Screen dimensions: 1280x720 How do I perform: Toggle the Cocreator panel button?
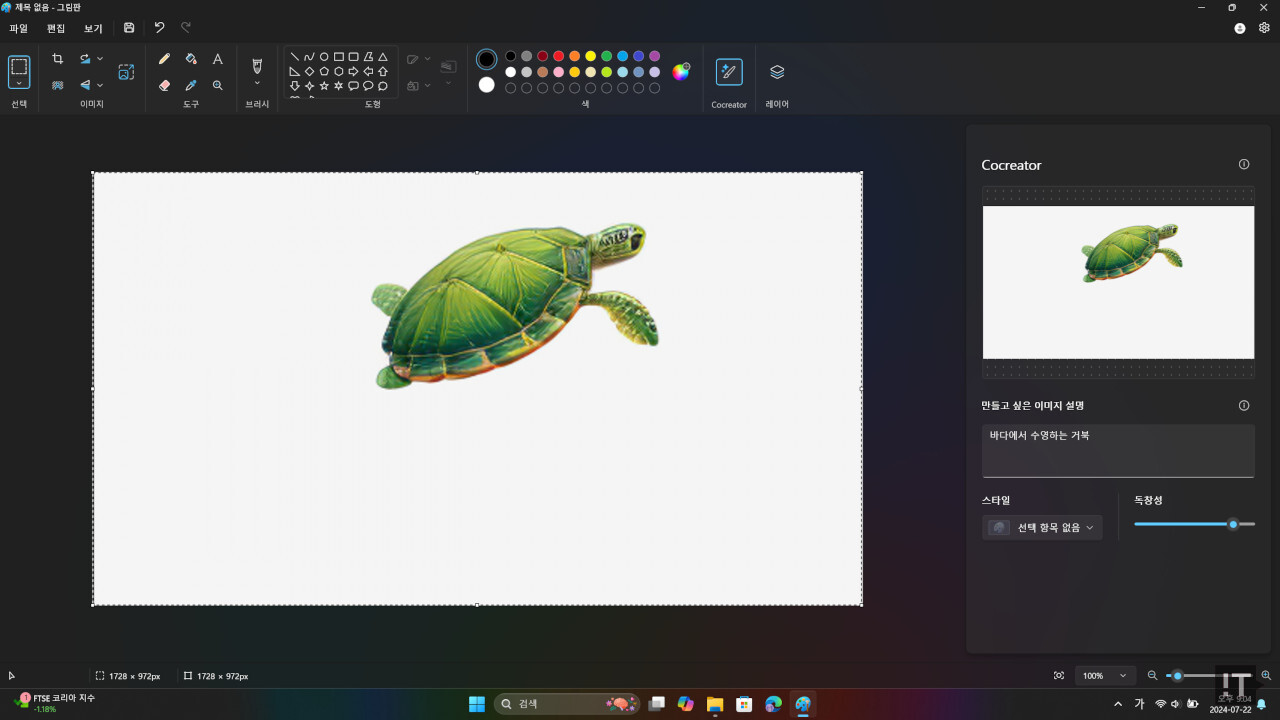(x=729, y=72)
